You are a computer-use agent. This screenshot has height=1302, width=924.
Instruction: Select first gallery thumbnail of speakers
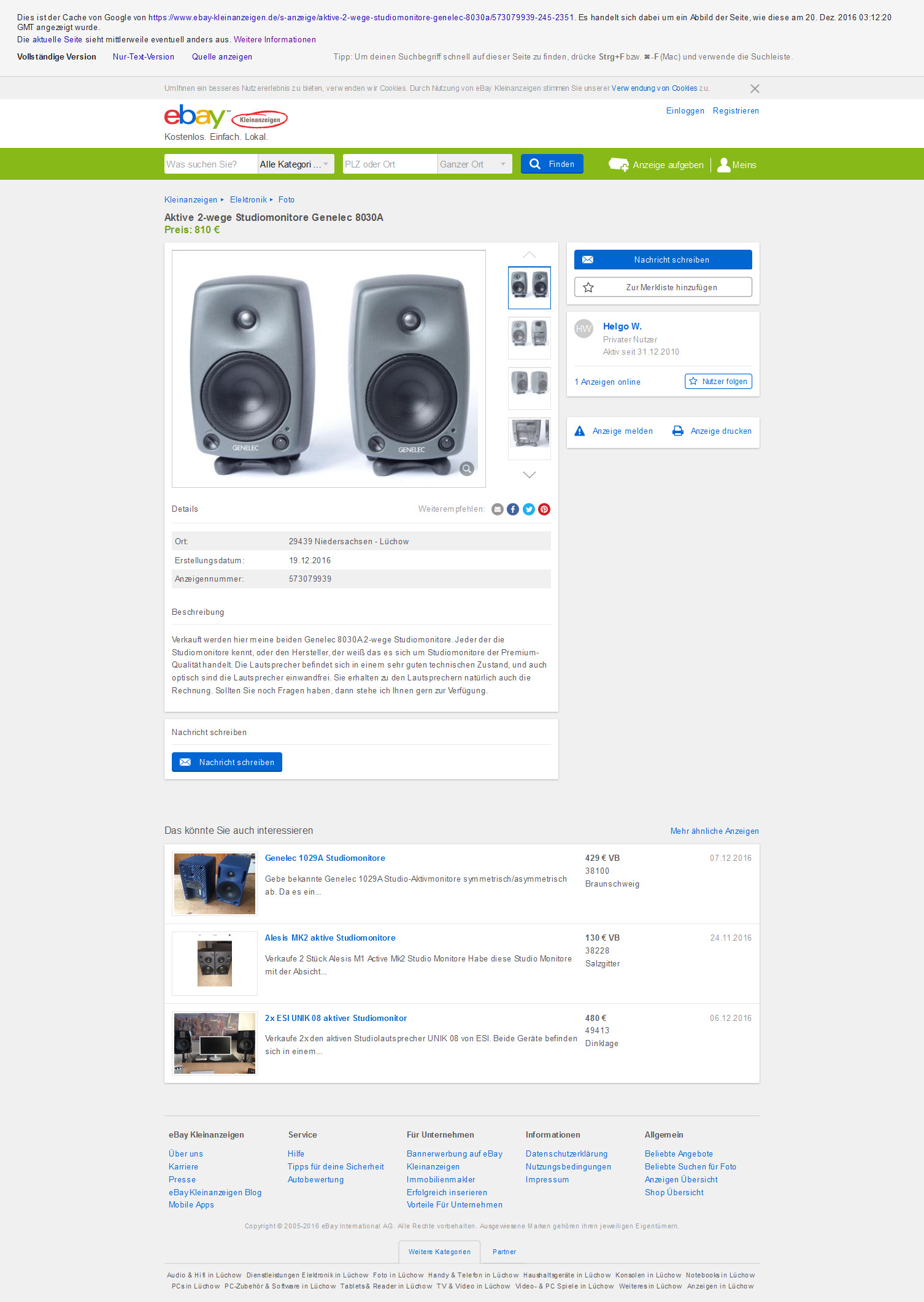[x=529, y=288]
